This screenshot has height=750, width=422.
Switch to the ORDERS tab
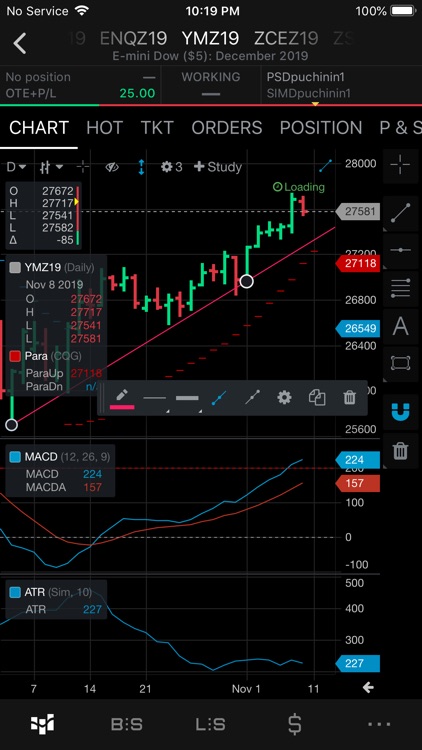[227, 128]
